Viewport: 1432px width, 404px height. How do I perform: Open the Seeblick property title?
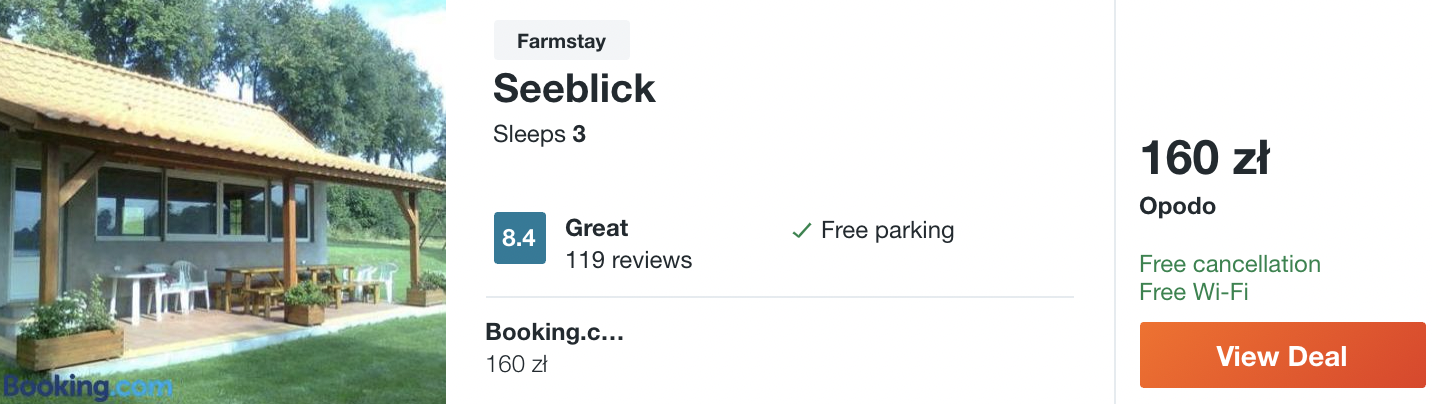pos(574,89)
